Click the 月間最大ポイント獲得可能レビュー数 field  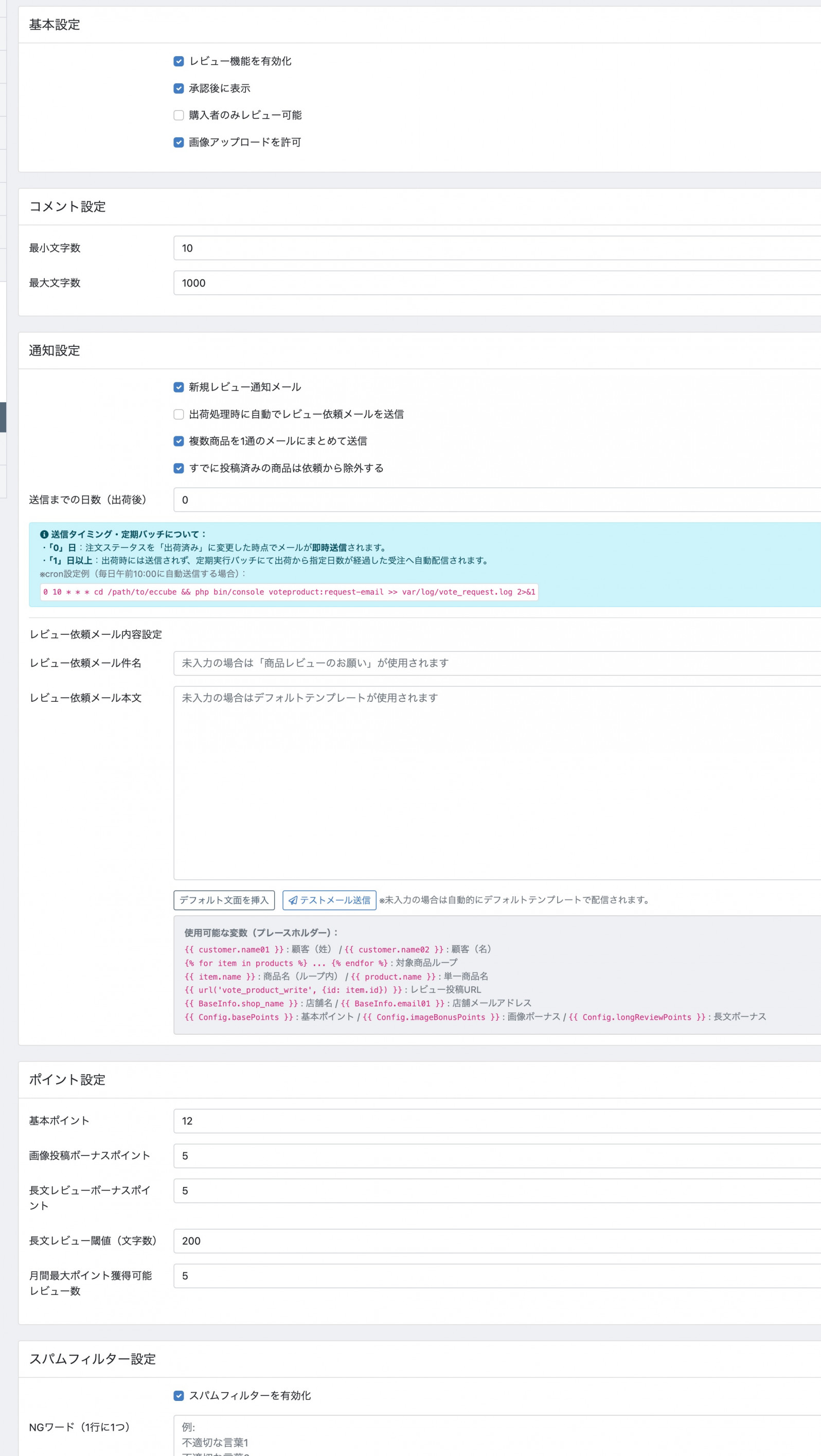pos(497,1276)
